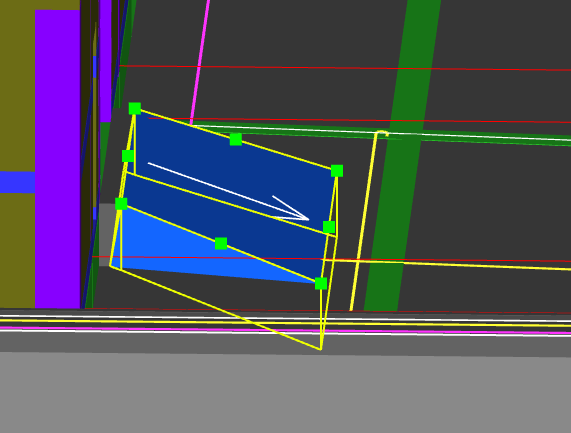Select the green midpoint handle on panel's right edge
571x433 pixels.
(x=329, y=227)
